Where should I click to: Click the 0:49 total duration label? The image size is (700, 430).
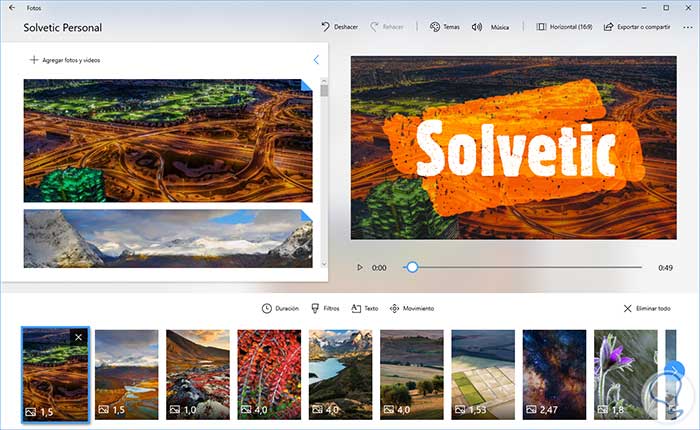point(665,268)
